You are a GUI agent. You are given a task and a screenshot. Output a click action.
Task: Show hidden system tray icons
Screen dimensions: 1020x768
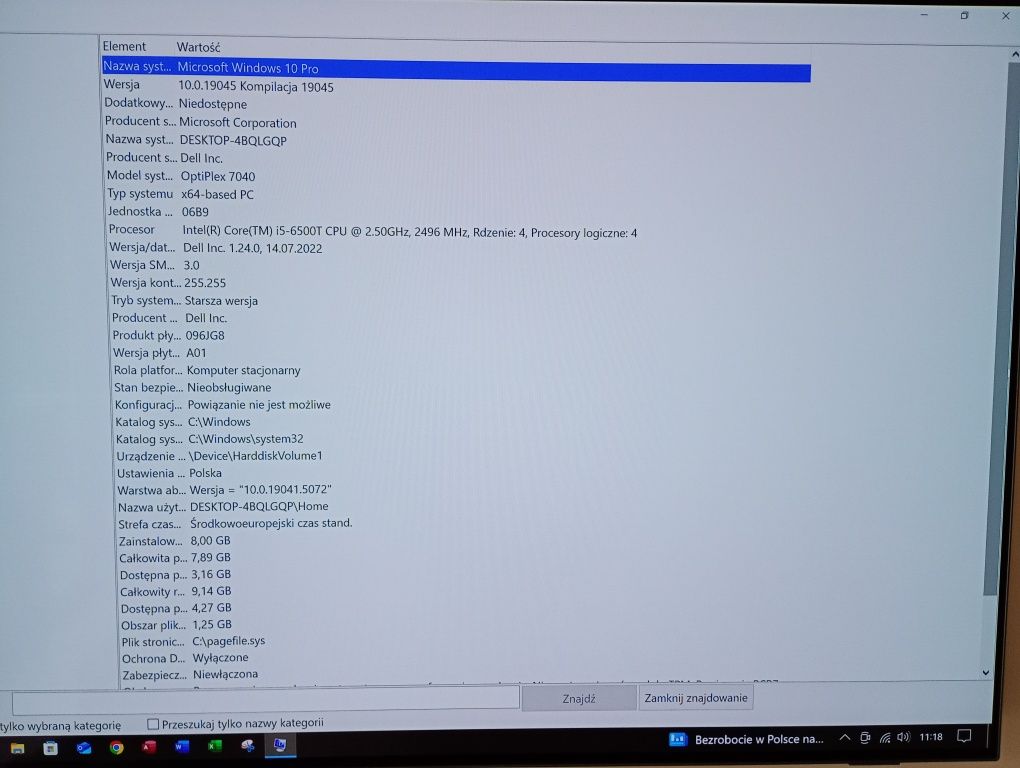click(844, 737)
